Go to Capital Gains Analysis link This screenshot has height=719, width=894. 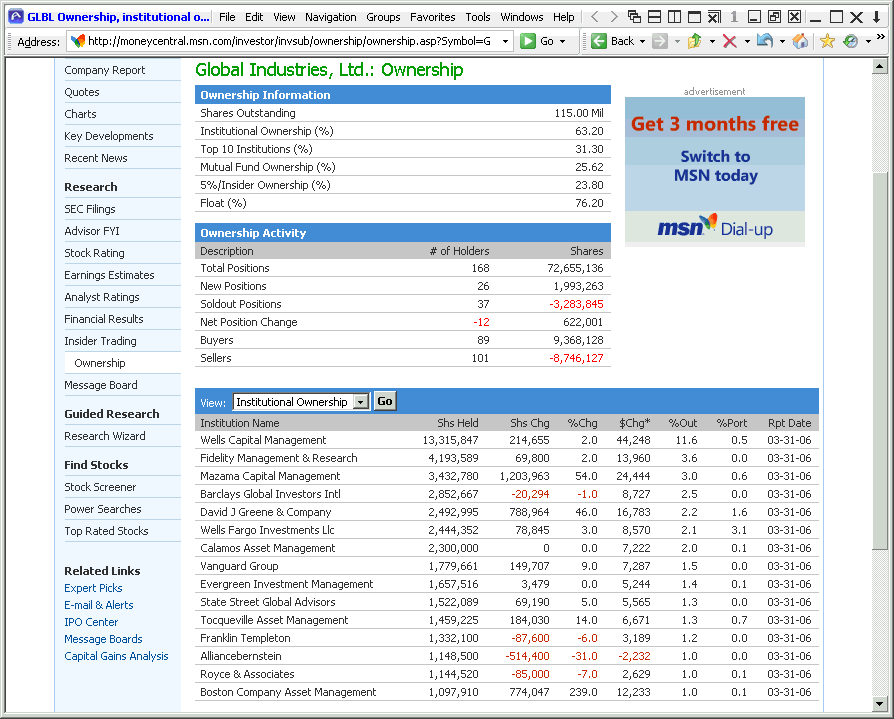click(116, 656)
